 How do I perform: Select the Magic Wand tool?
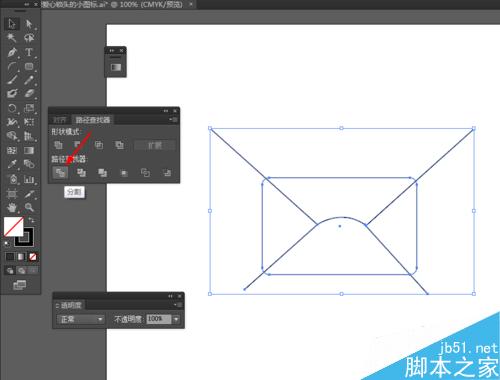pyautogui.click(x=12, y=38)
